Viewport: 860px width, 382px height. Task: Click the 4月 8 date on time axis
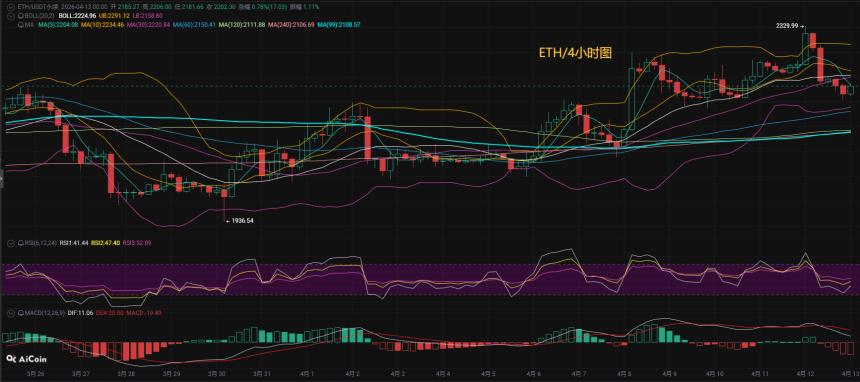point(624,373)
